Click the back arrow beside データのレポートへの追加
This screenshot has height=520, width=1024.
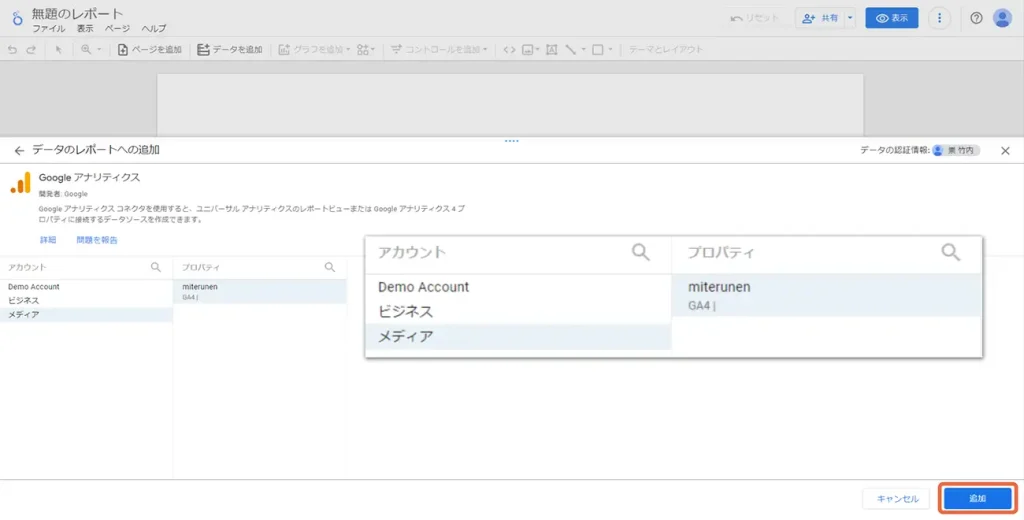tap(19, 151)
